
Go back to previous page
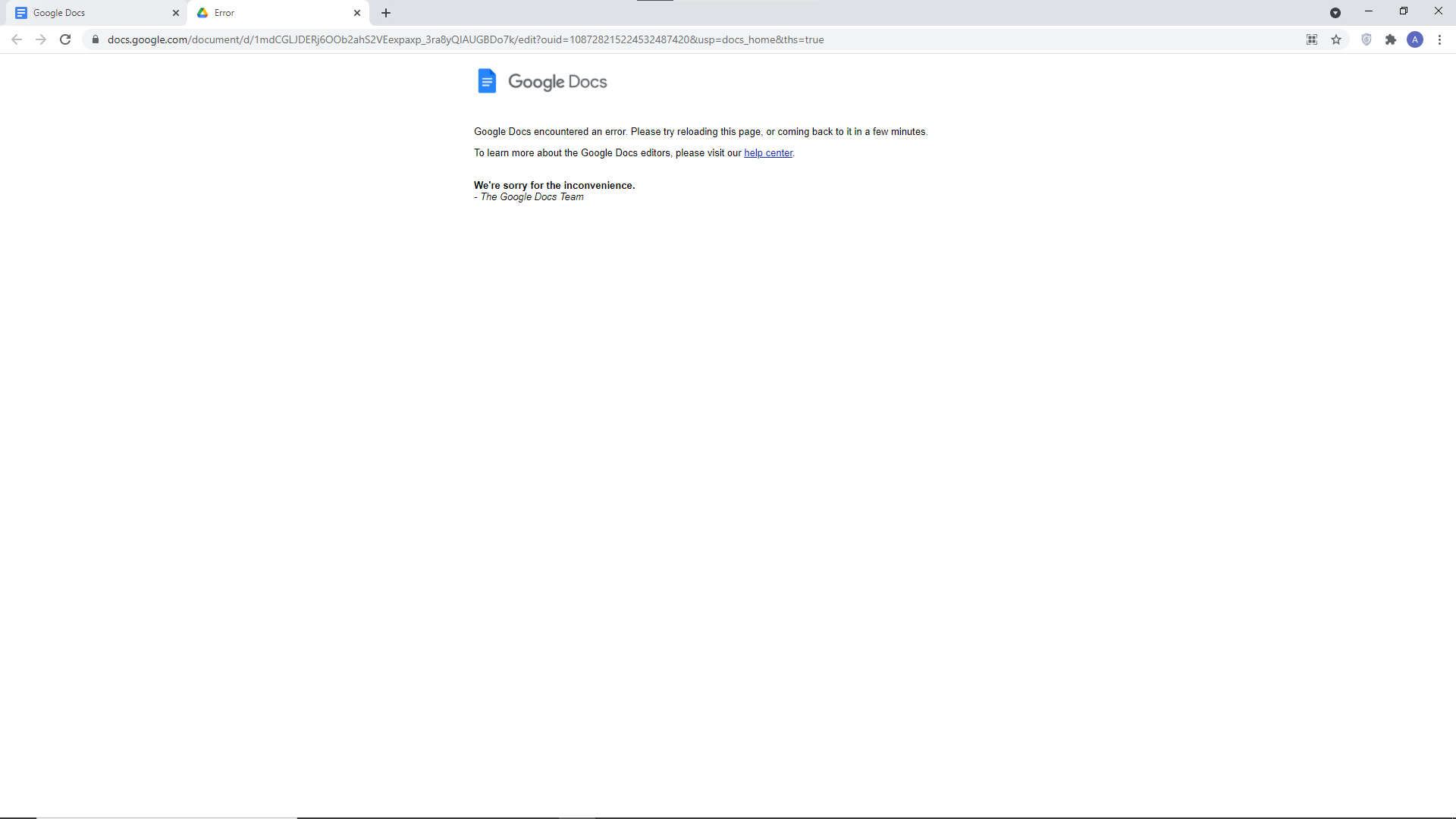pyautogui.click(x=17, y=39)
